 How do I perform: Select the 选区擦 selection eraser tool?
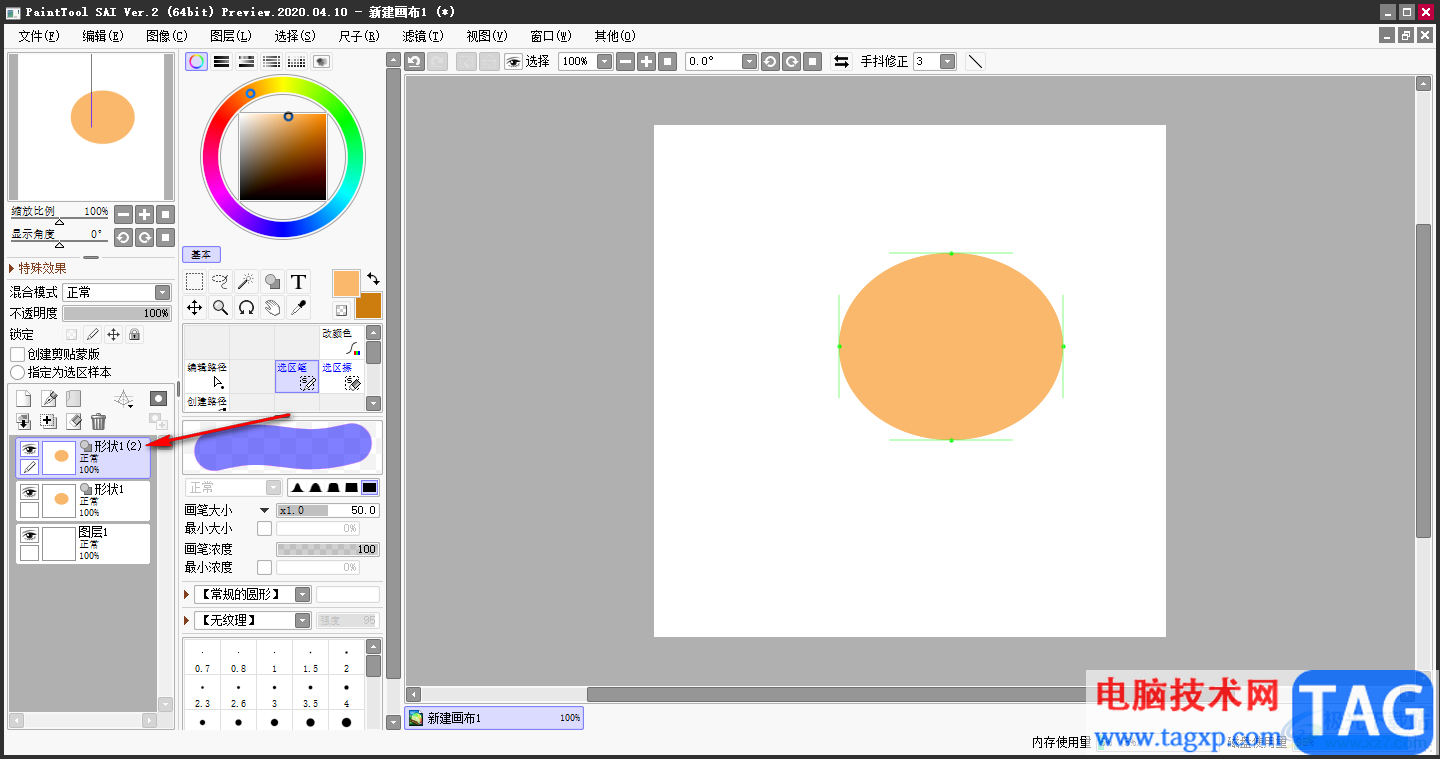tap(342, 376)
